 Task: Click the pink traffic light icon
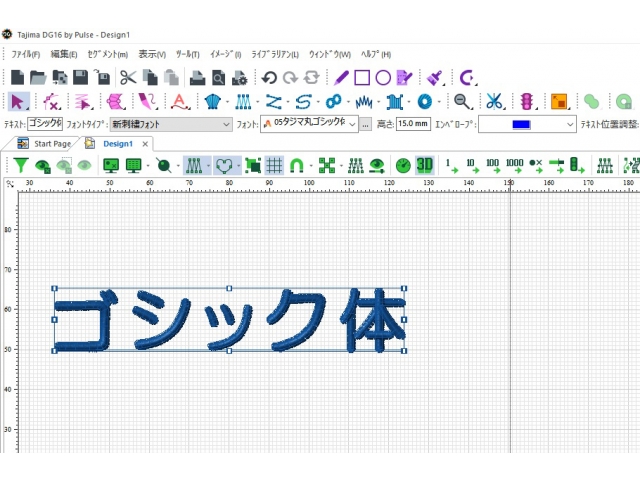click(527, 102)
